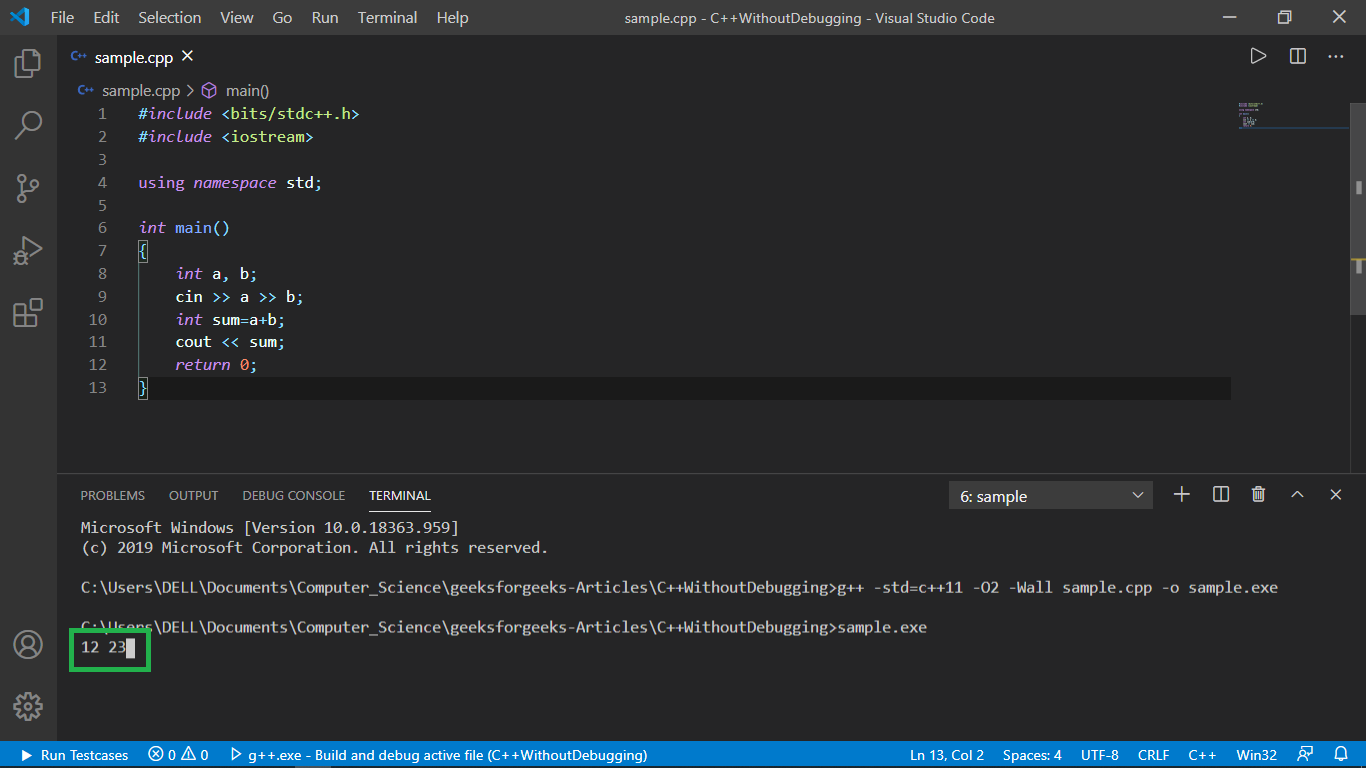Kill the terminal with the trash icon

coord(1259,494)
